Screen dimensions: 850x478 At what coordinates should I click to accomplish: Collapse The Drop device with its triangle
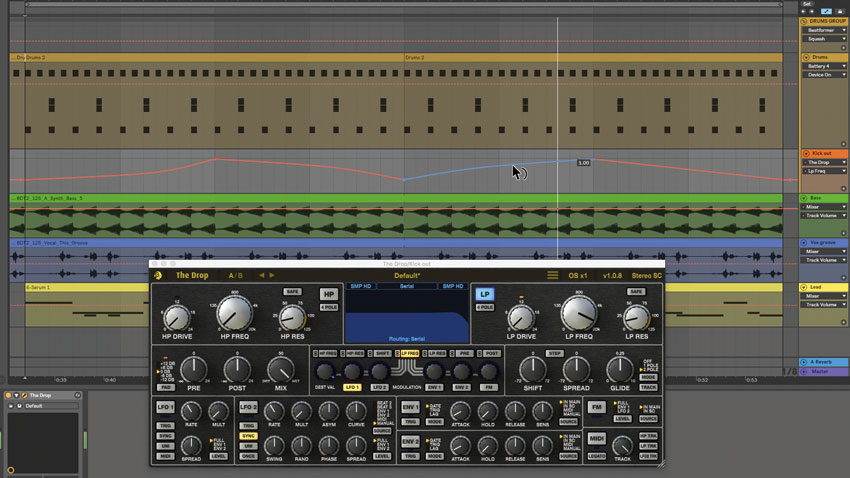click(x=17, y=396)
